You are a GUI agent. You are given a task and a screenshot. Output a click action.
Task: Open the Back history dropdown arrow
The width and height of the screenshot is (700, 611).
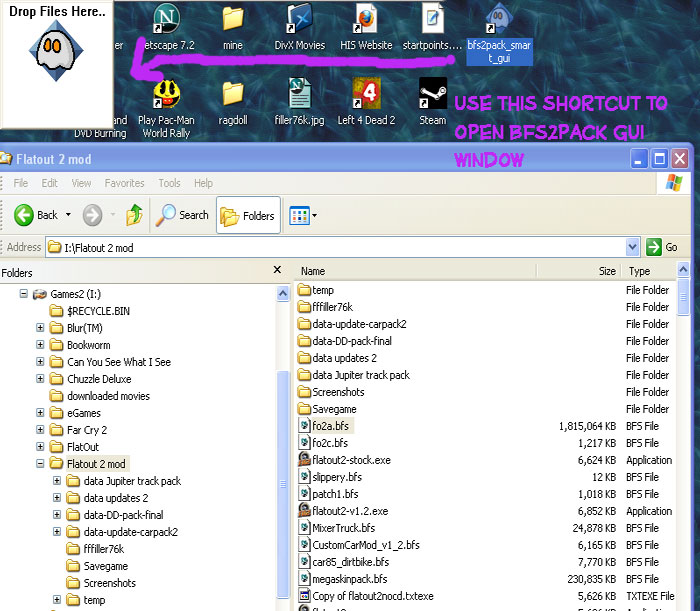(68, 215)
